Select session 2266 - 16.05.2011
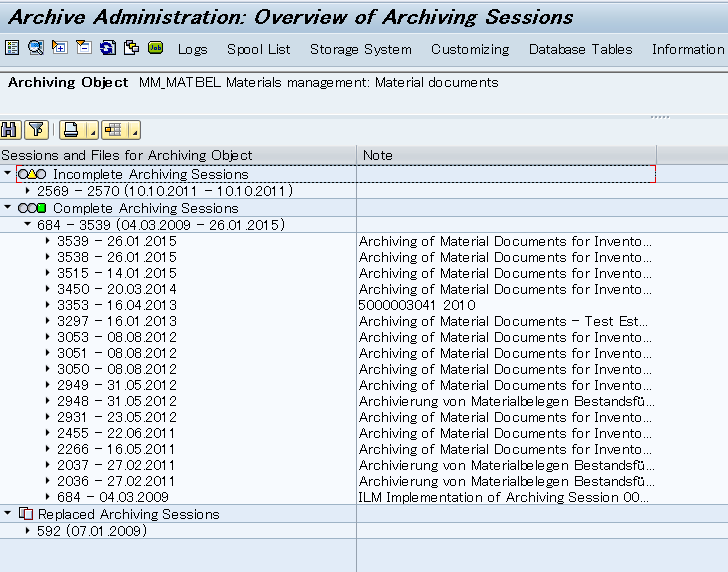The width and height of the screenshot is (728, 572). click(x=116, y=449)
